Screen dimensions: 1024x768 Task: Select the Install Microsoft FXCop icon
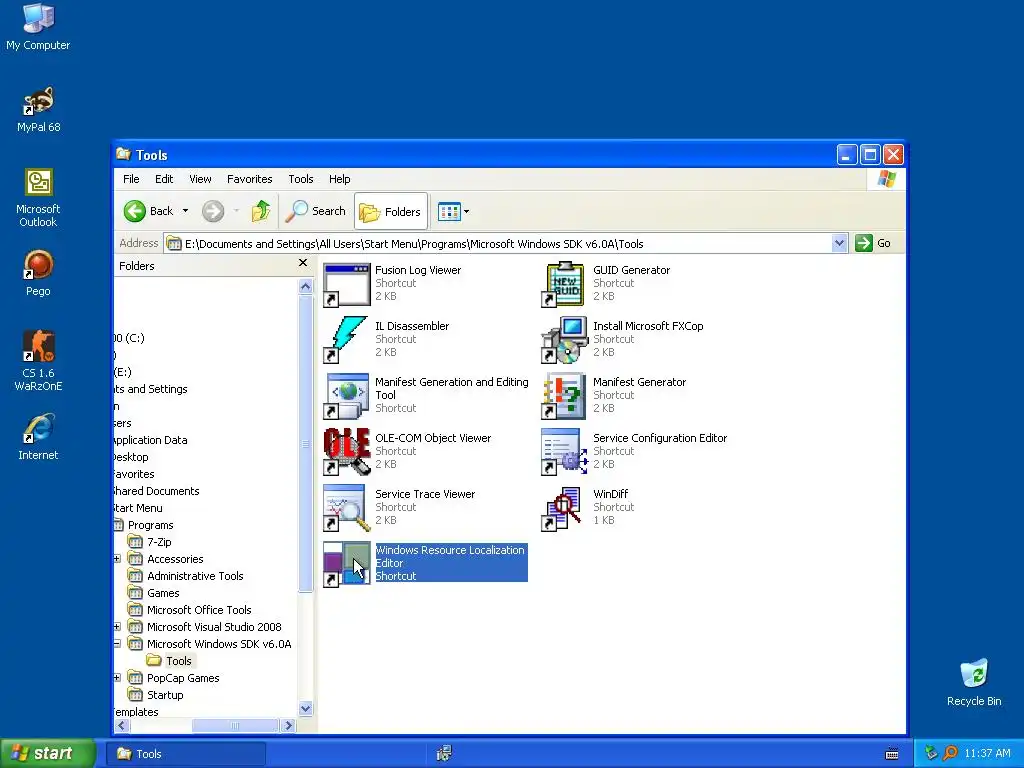(565, 340)
